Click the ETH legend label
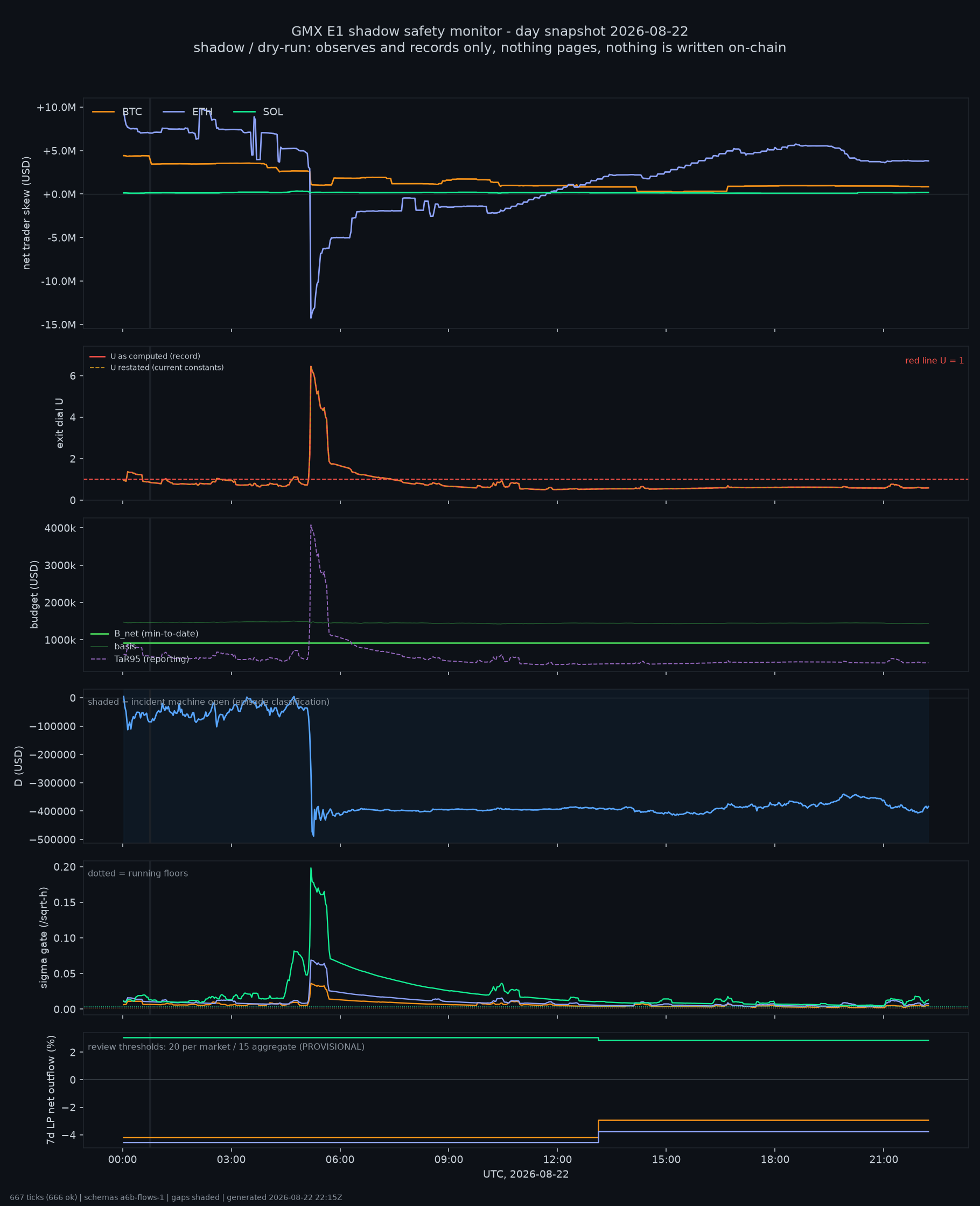The width and height of the screenshot is (980, 1206). click(x=202, y=112)
